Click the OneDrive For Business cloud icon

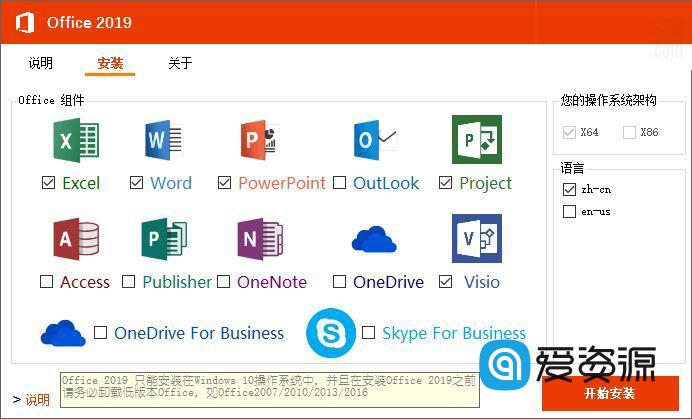(63, 333)
